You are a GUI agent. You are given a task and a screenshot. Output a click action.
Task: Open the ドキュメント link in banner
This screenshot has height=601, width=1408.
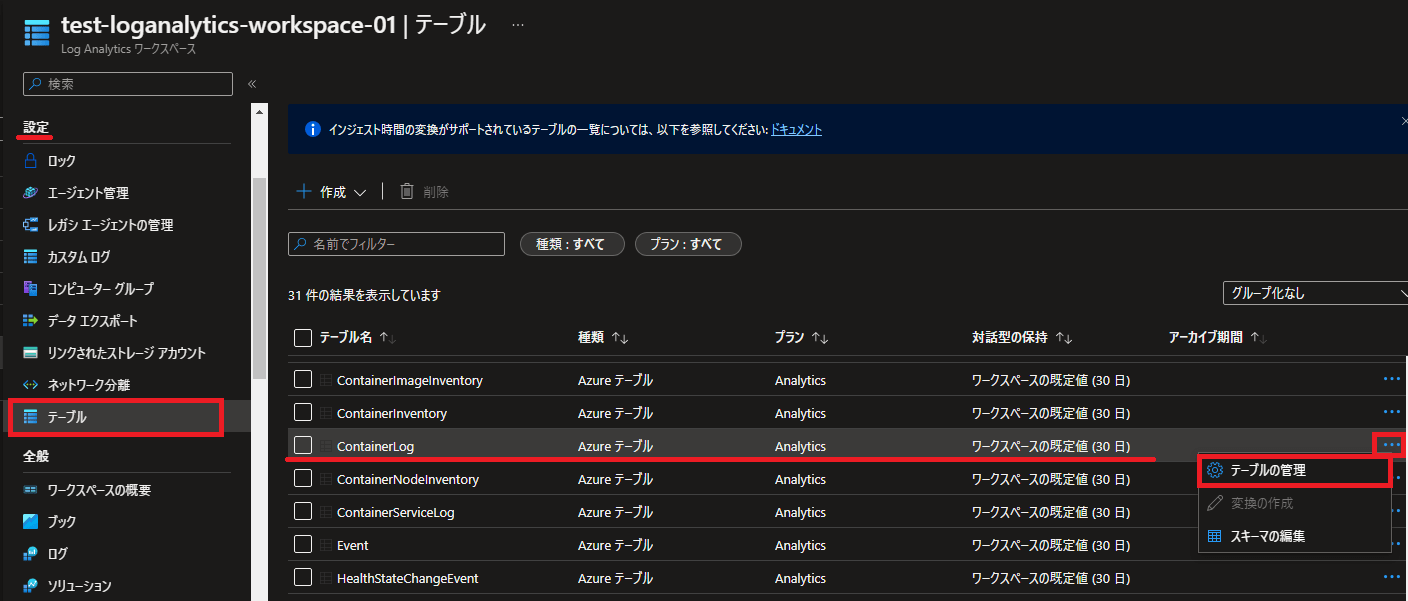796,129
